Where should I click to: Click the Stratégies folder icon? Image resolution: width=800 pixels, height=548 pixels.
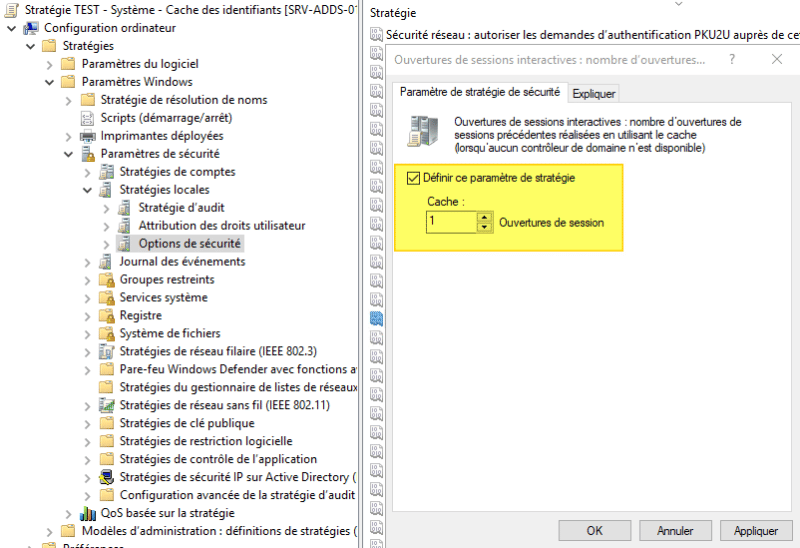49,46
